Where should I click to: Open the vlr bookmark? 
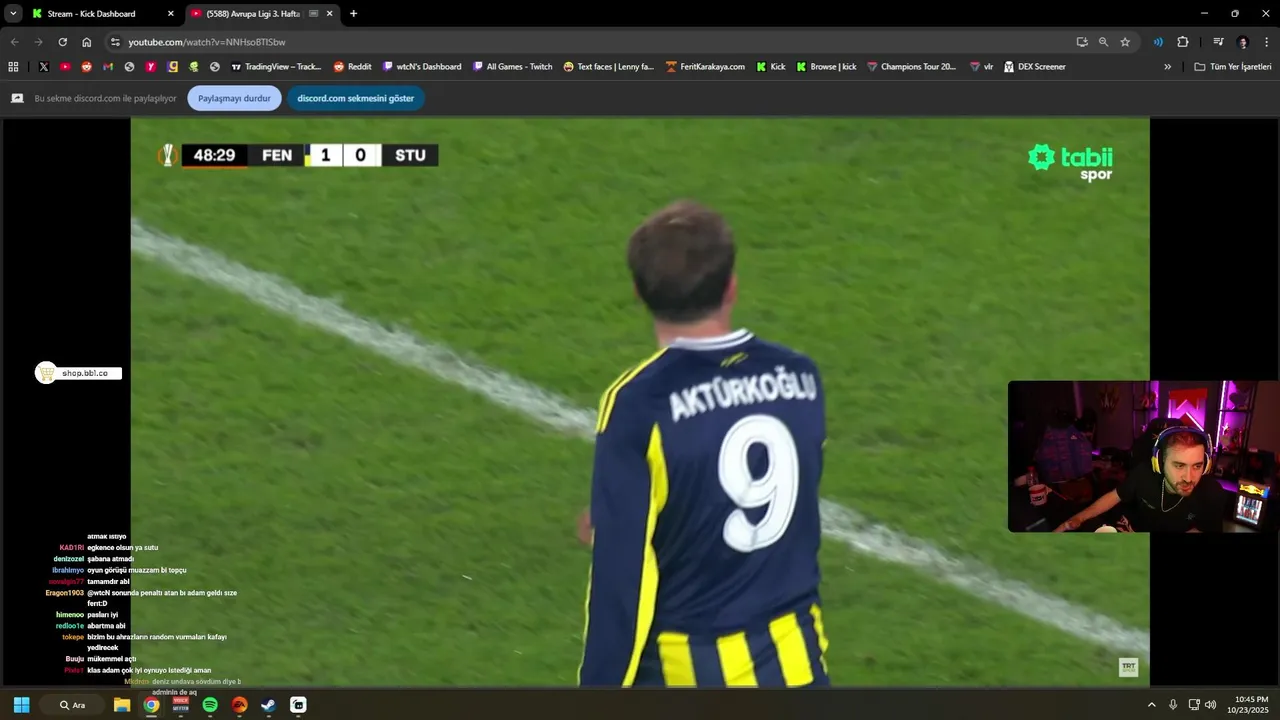(981, 67)
